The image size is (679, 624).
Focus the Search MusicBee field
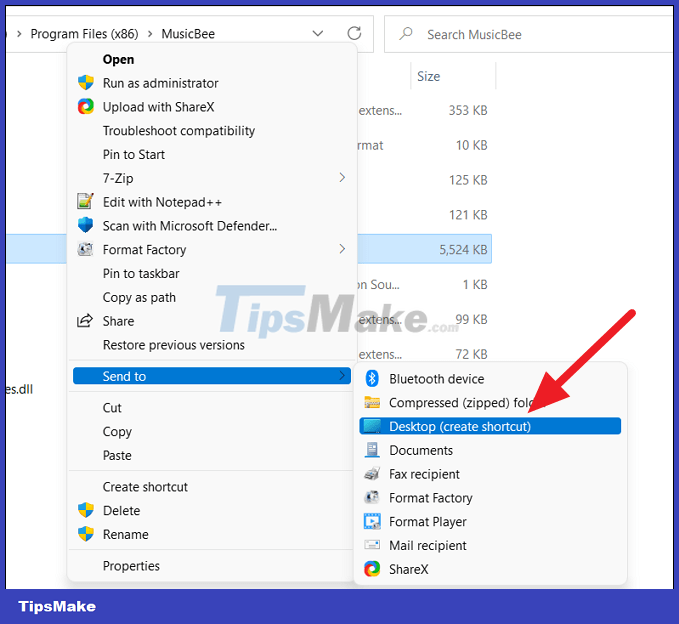(x=528, y=34)
